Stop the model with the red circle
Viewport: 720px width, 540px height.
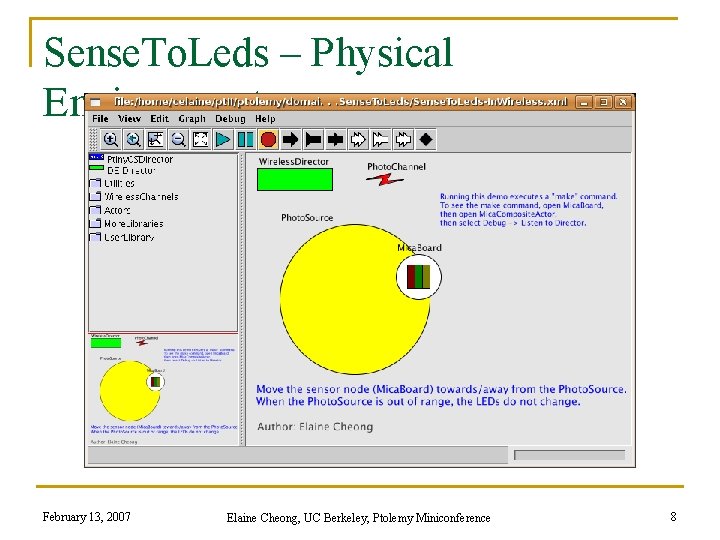tap(268, 140)
